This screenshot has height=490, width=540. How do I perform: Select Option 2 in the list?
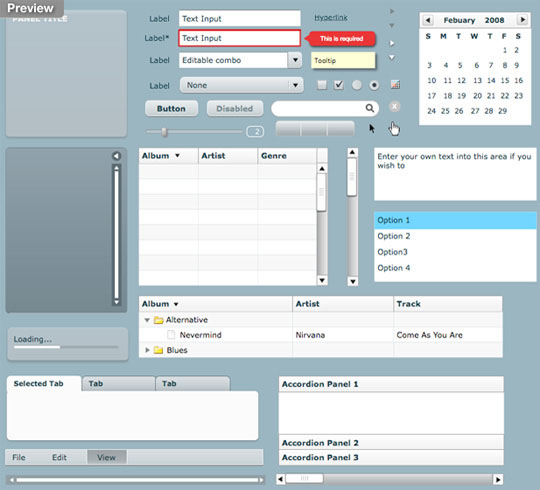tap(455, 236)
